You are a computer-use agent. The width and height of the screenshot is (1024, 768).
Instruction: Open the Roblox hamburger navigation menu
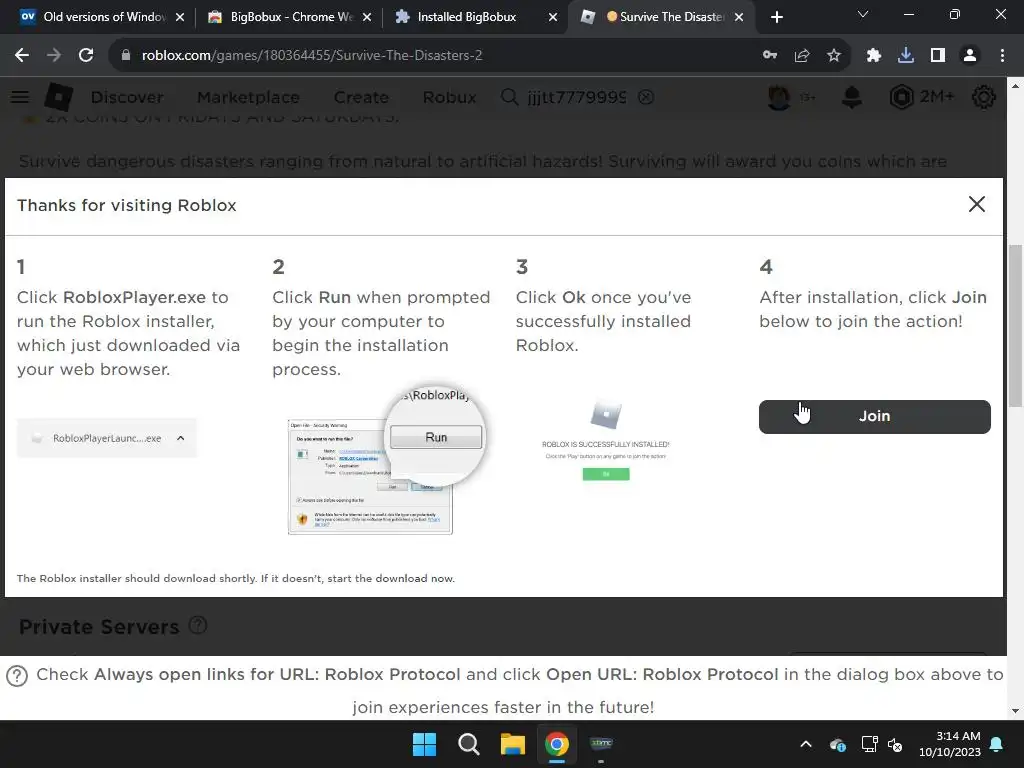pyautogui.click(x=20, y=97)
